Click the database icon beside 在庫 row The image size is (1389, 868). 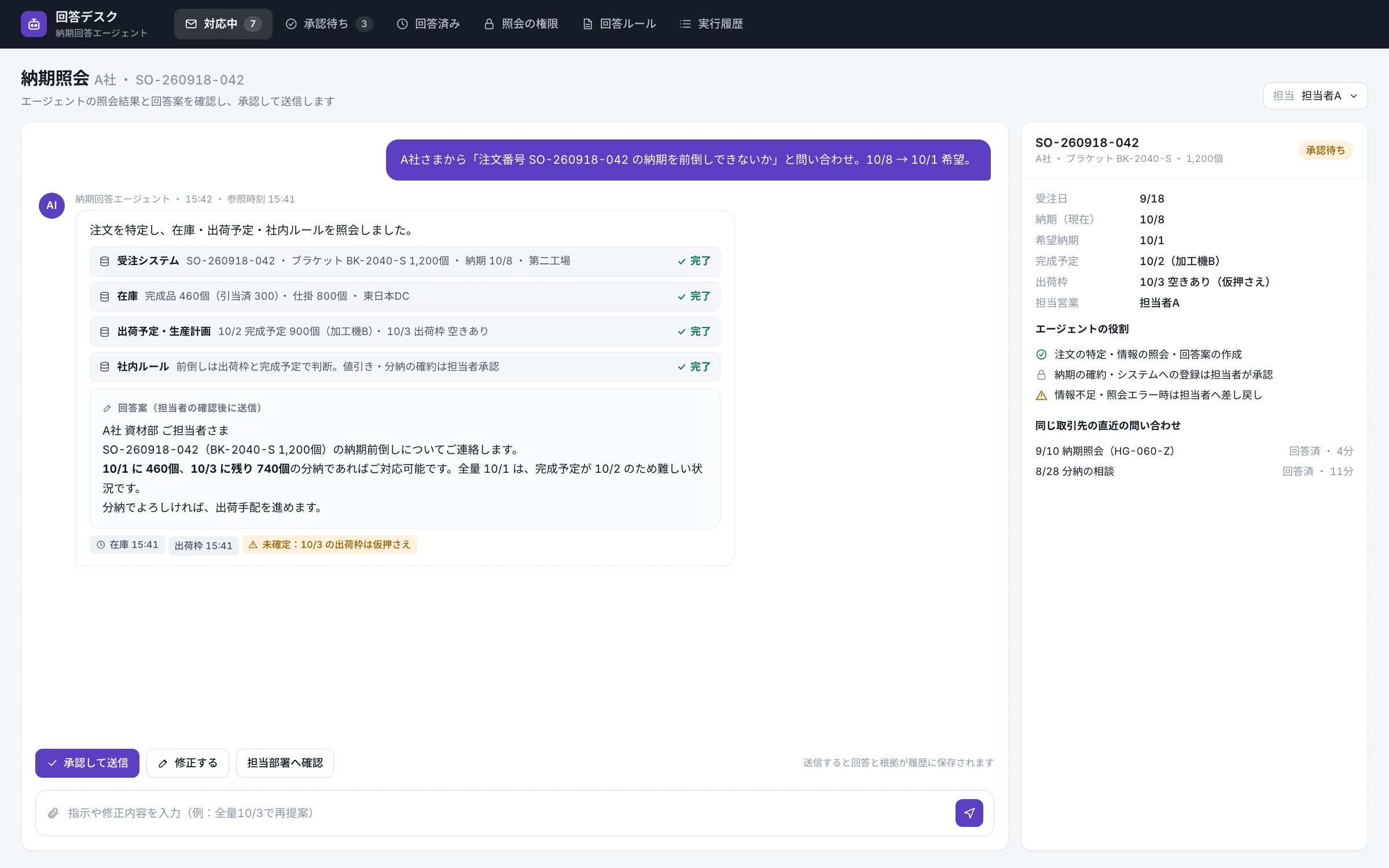click(x=105, y=297)
